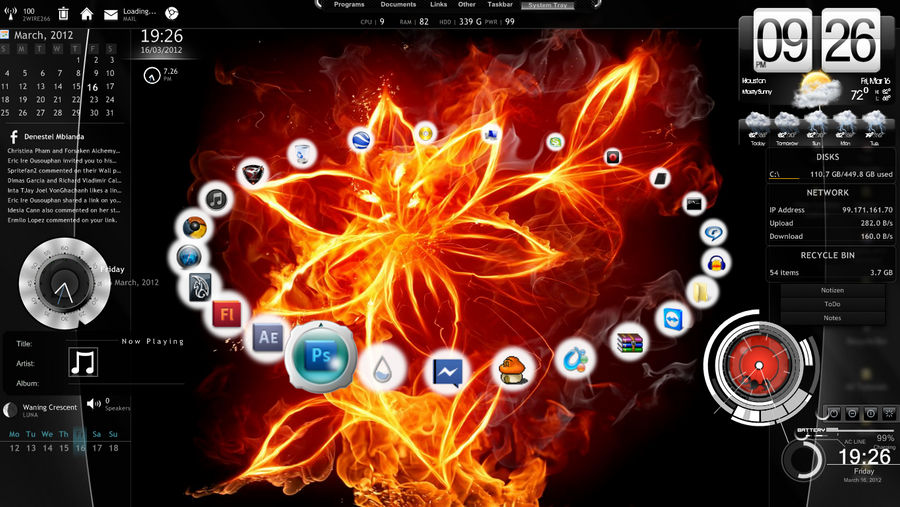Select date 16 in March calendar
Viewport: 900px width, 507px height.
point(92,87)
